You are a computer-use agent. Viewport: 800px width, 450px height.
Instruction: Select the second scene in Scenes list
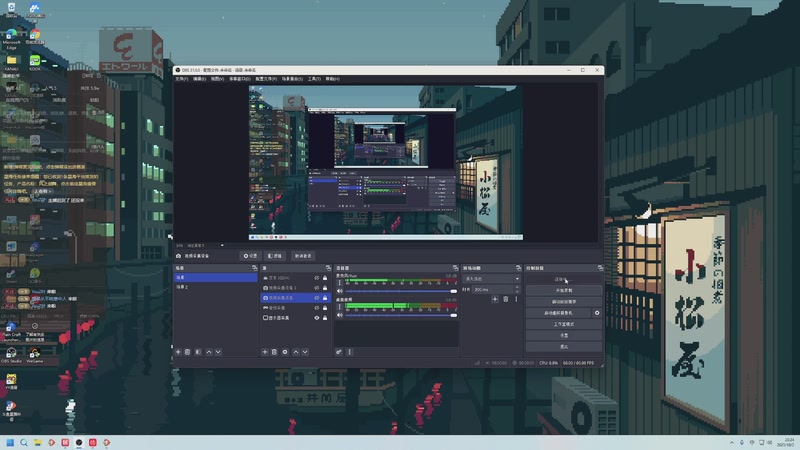tap(215, 287)
